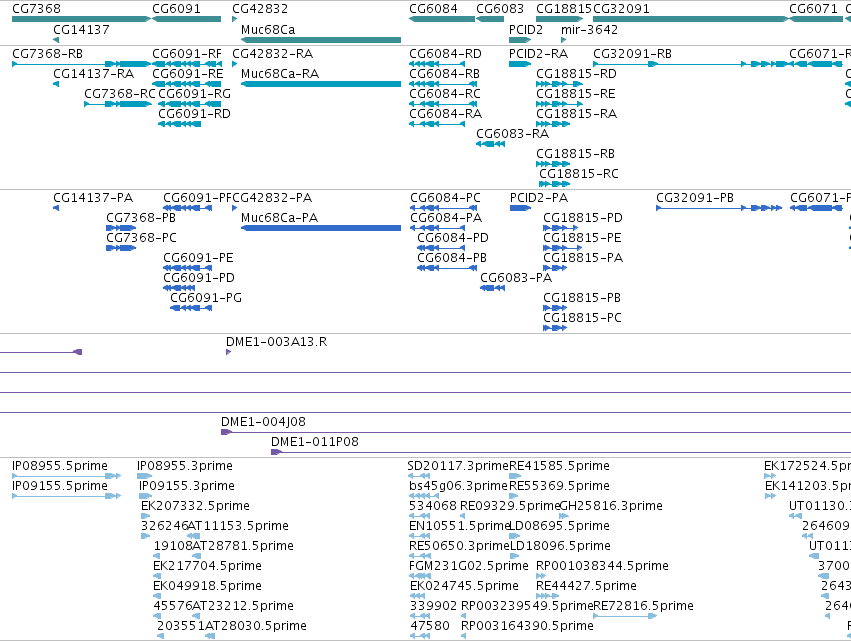Select the FGM231G02.5prime EST label
Viewport: 851px width, 641px height.
[468, 566]
